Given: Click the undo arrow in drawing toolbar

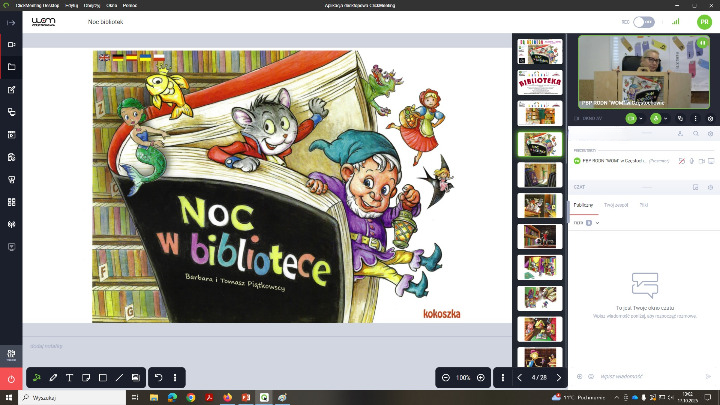Looking at the screenshot, I should coord(158,378).
